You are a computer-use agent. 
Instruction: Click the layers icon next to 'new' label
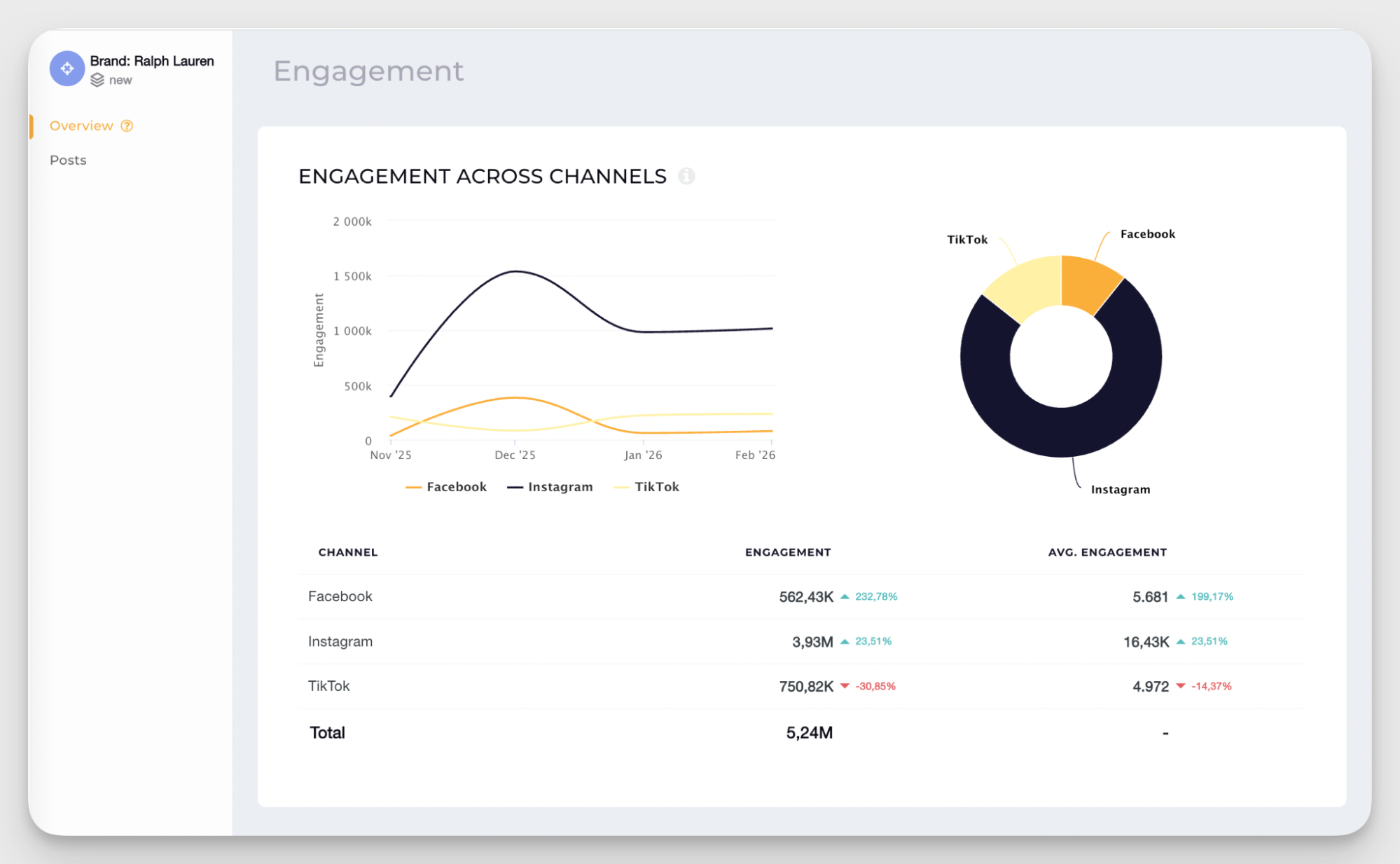(x=97, y=80)
